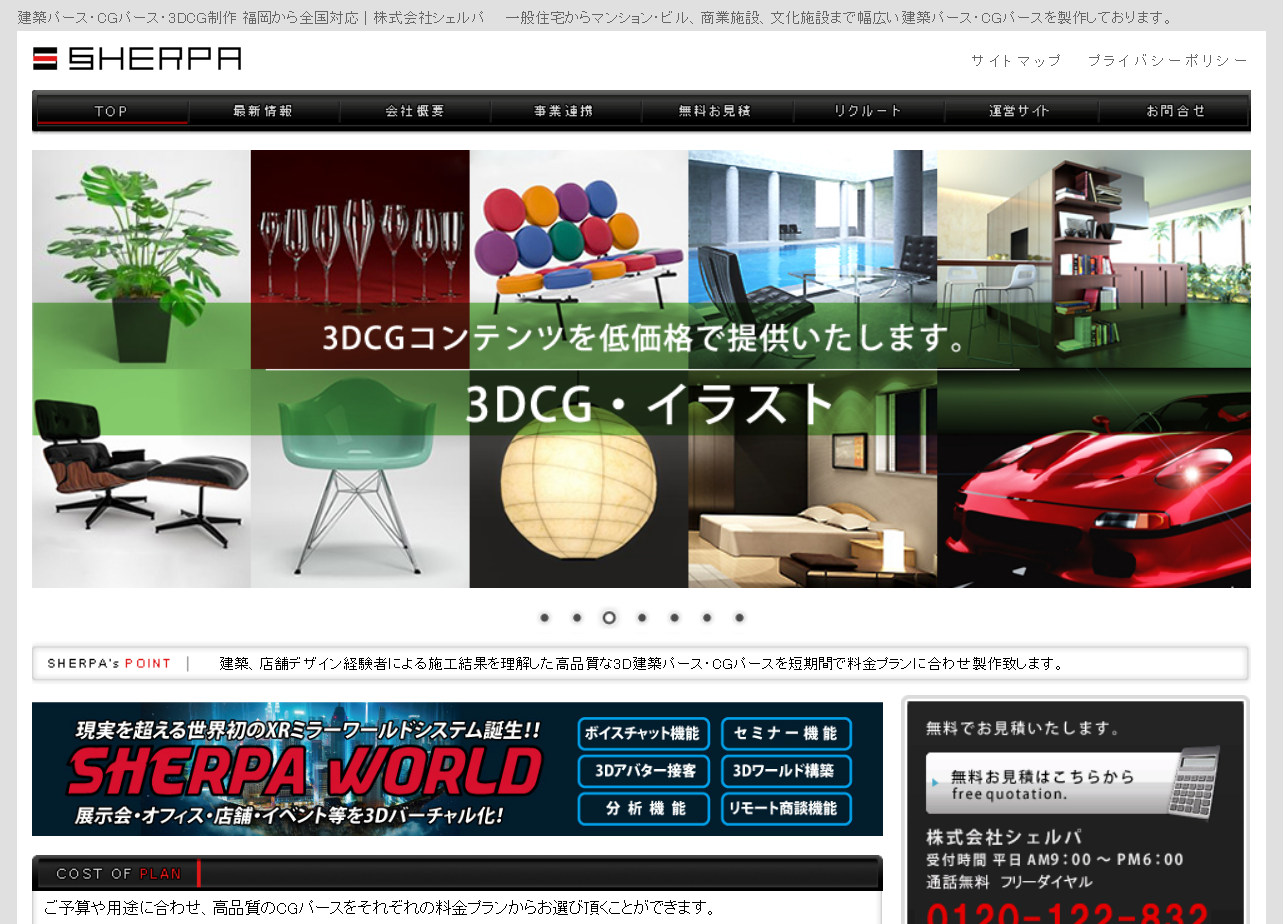Open the 最新情報 menu item

264,111
